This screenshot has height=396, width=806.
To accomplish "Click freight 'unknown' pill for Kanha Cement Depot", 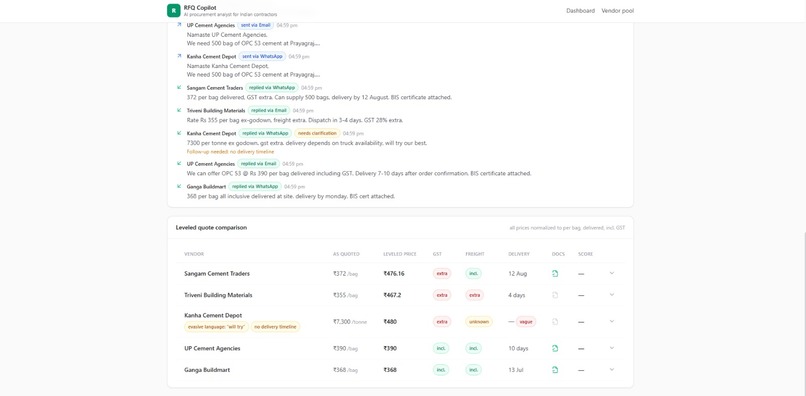I will click(479, 321).
